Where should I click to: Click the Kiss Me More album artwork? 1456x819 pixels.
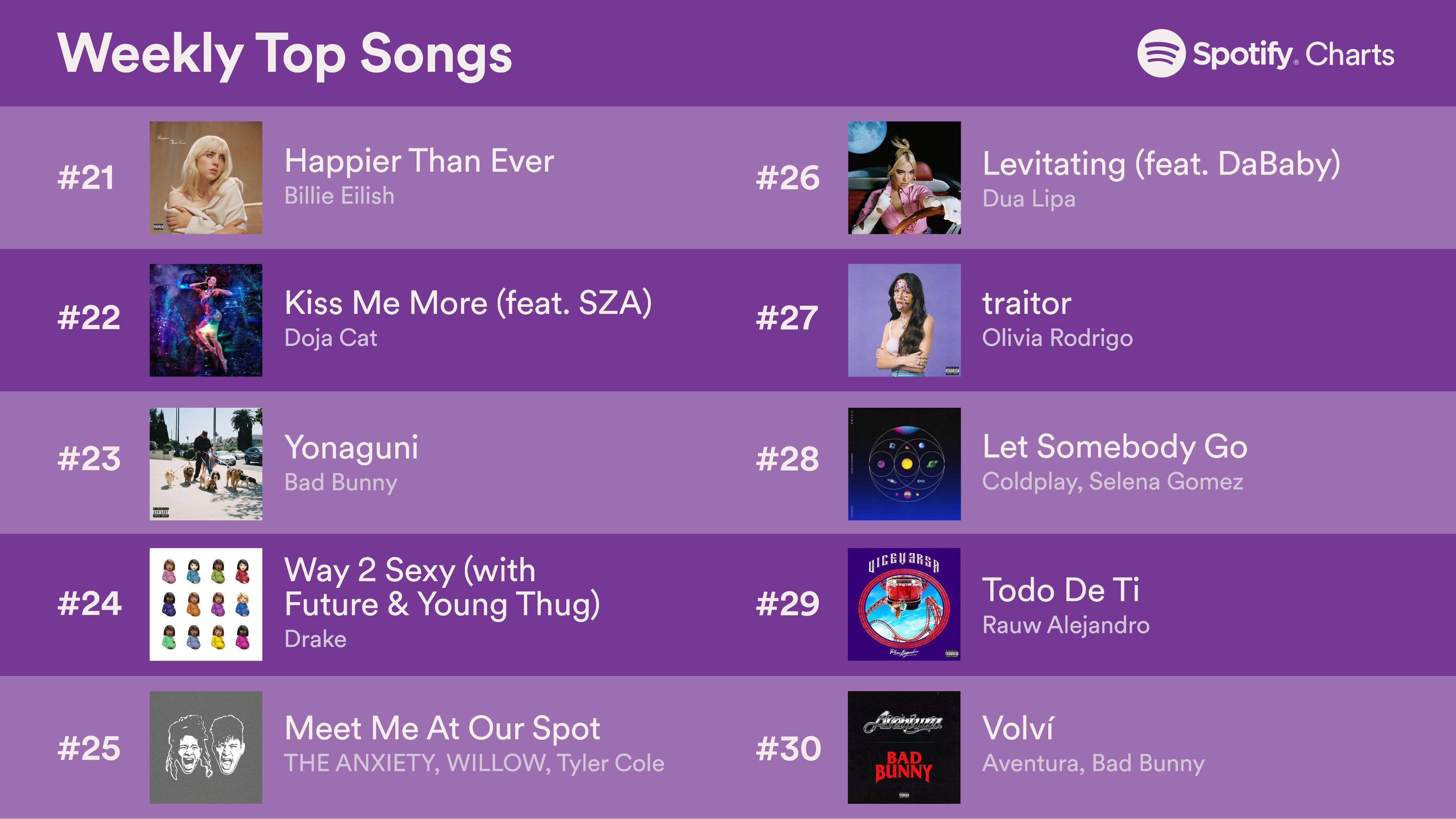point(206,320)
